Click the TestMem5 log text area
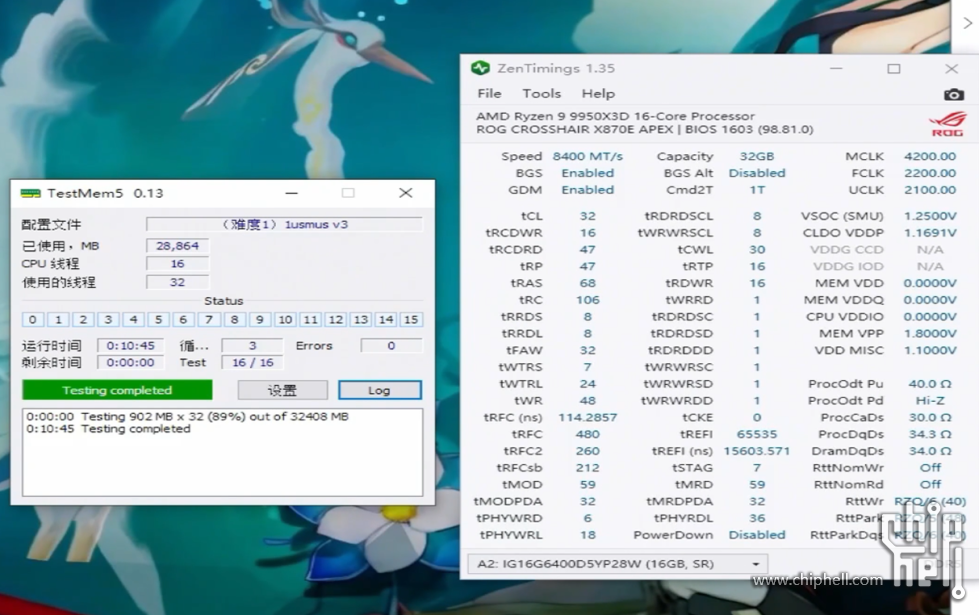979x615 pixels. tap(222, 453)
